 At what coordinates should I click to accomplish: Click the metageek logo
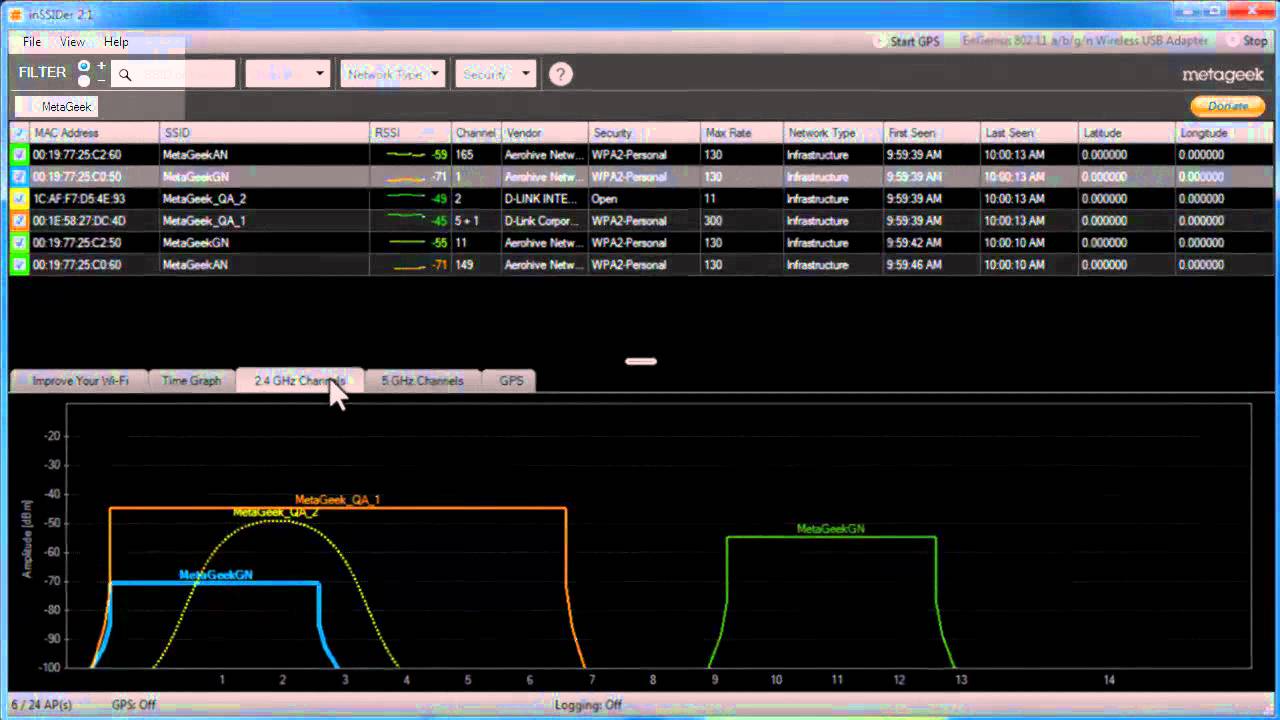tap(1225, 74)
